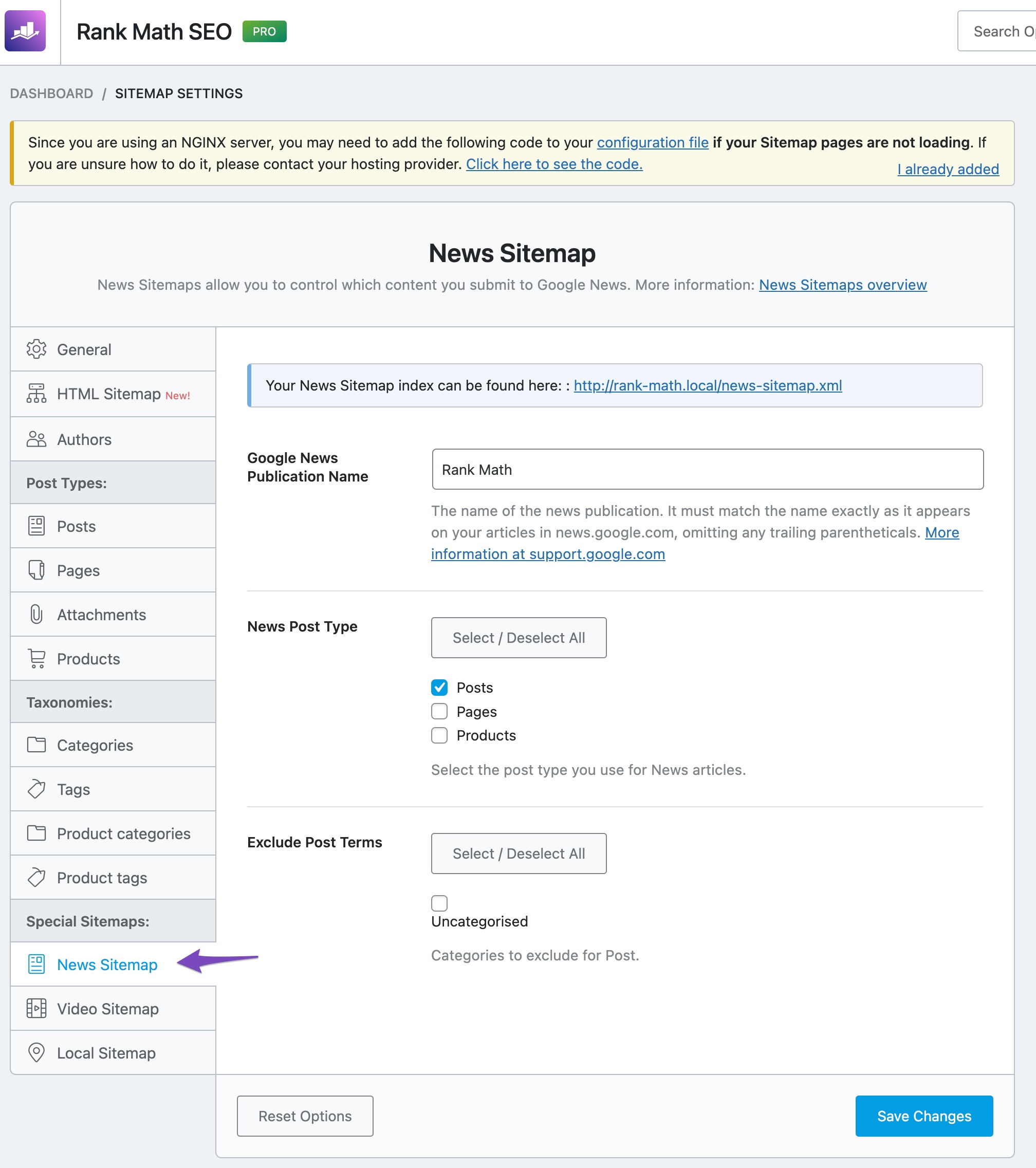
Task: Click Select/Deselect All for Exclude Post Terms
Action: click(x=519, y=854)
